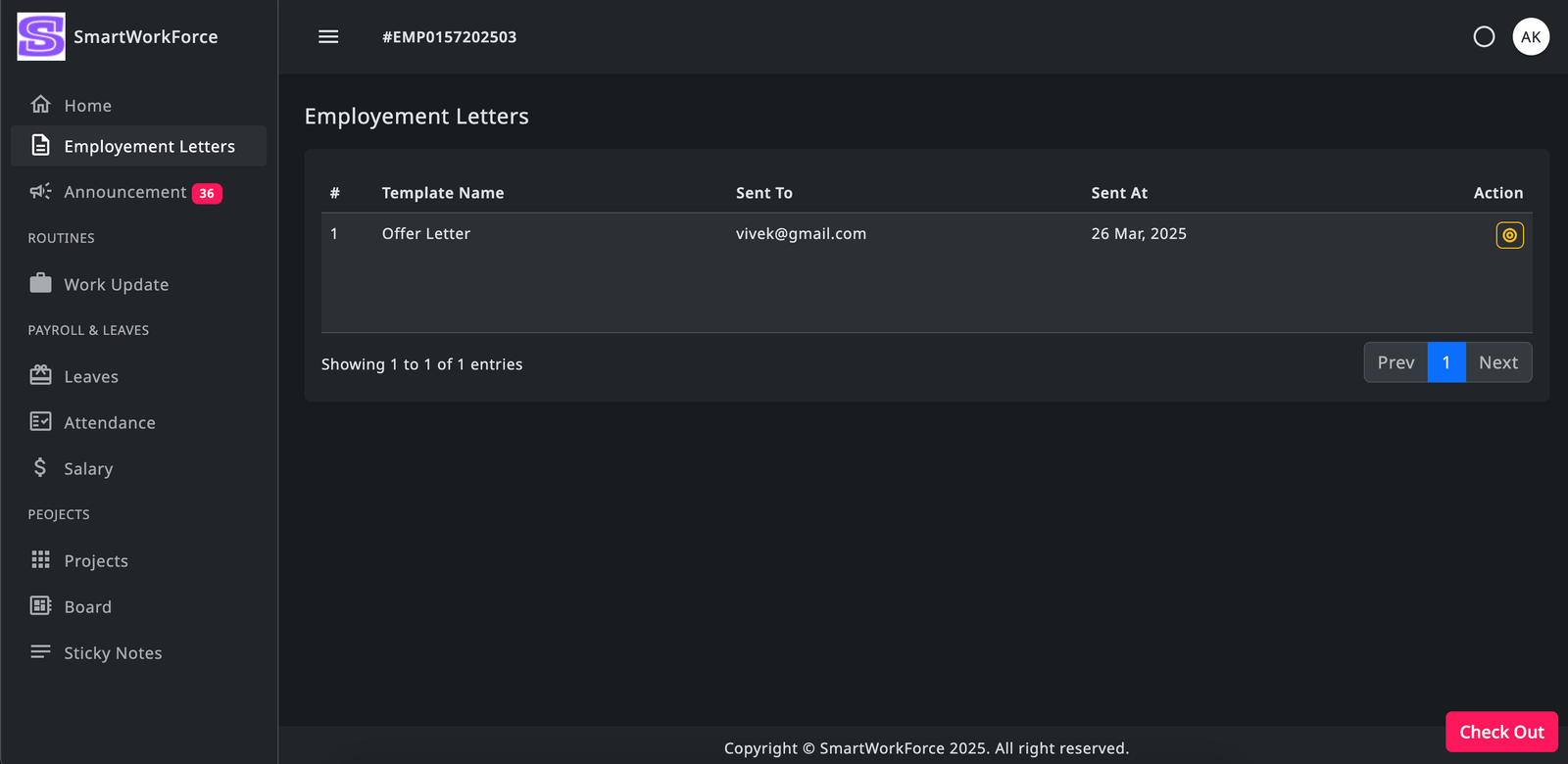View the Offer Letter via eye icon
Screen dimensions: 1568x764
pos(1509,235)
